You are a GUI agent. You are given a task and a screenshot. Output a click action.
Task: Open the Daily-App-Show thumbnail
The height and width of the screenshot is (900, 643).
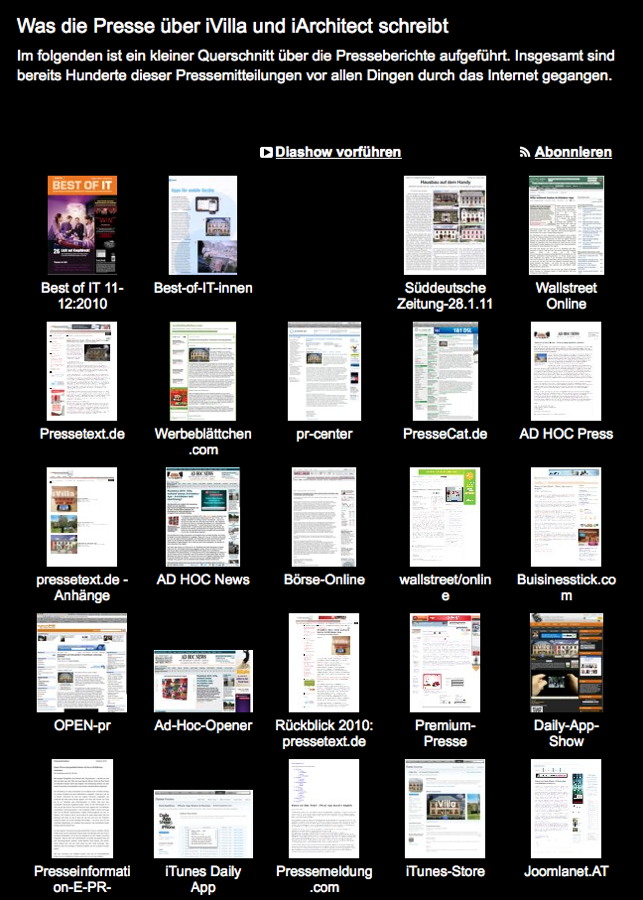coord(566,662)
